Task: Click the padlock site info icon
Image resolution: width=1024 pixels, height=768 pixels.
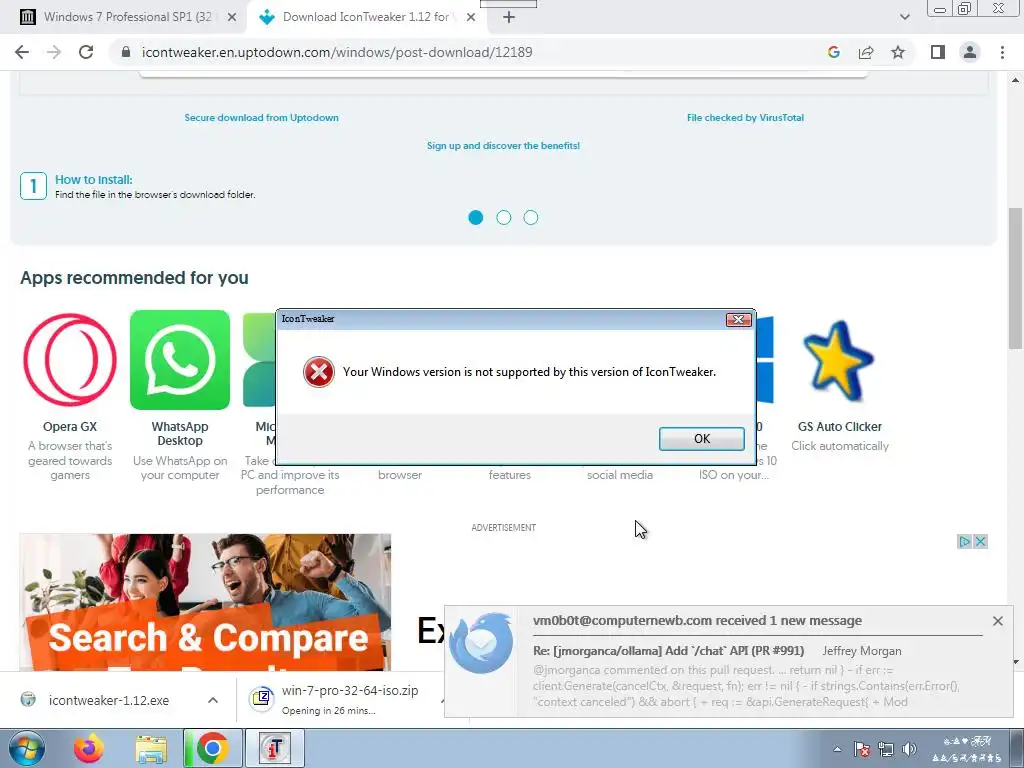Action: click(127, 52)
